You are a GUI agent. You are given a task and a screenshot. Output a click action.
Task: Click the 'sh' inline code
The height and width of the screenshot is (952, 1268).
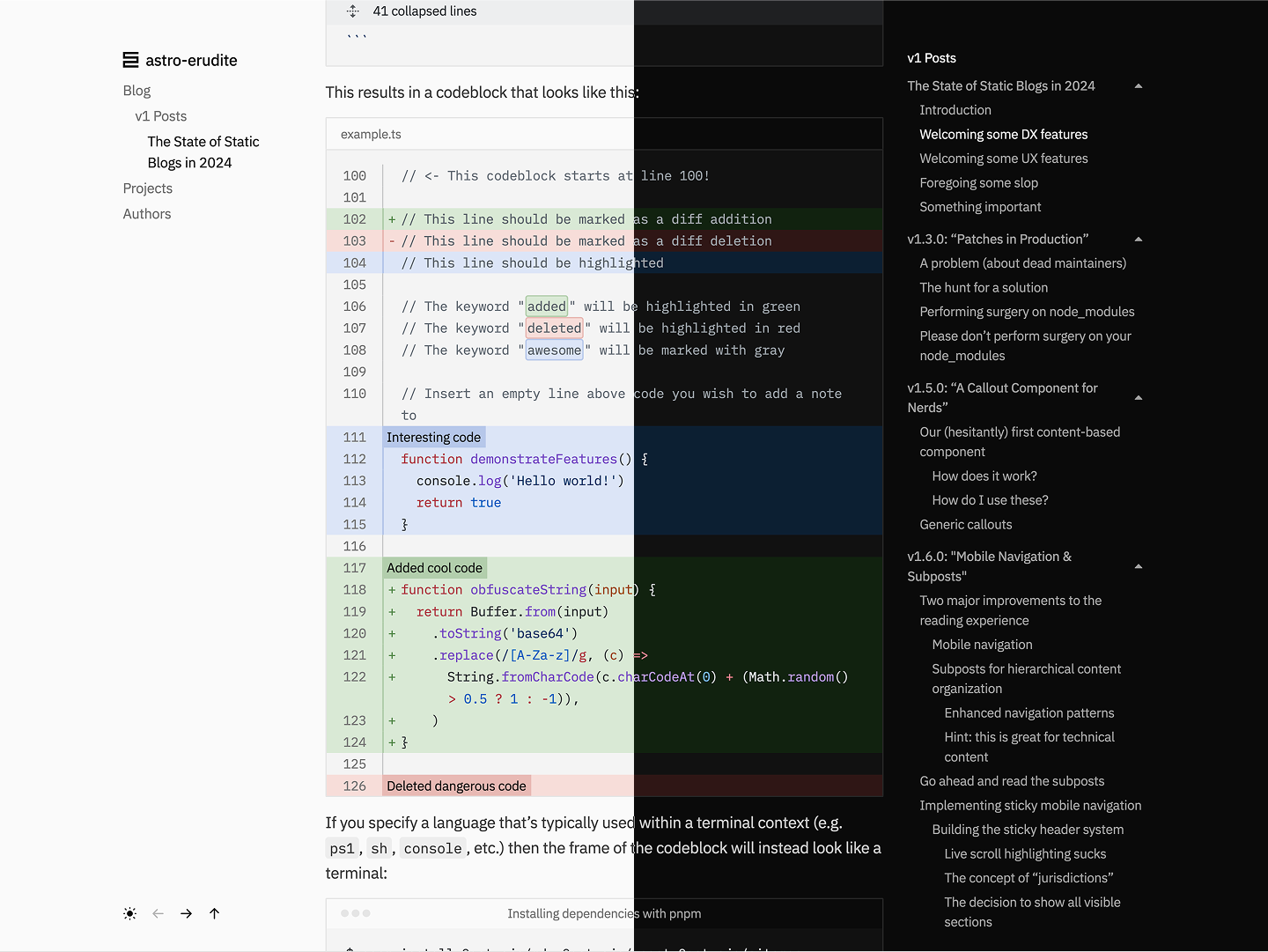pos(379,849)
